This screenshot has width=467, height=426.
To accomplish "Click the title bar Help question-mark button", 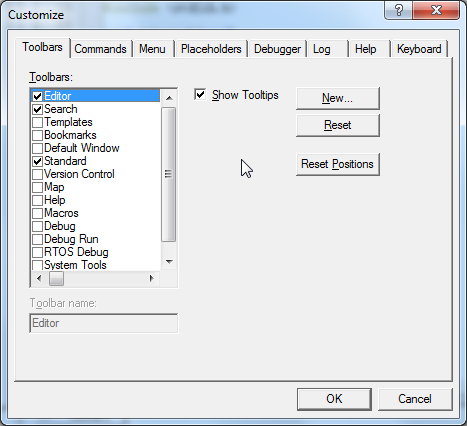I will pos(398,10).
